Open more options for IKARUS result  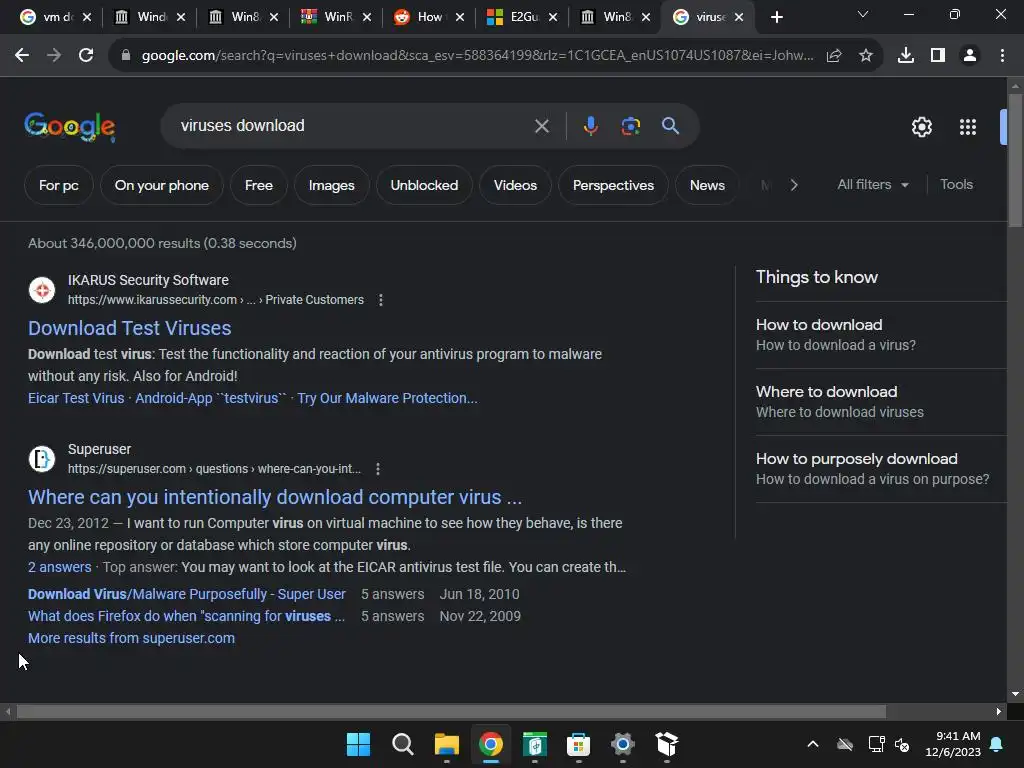[x=381, y=300]
